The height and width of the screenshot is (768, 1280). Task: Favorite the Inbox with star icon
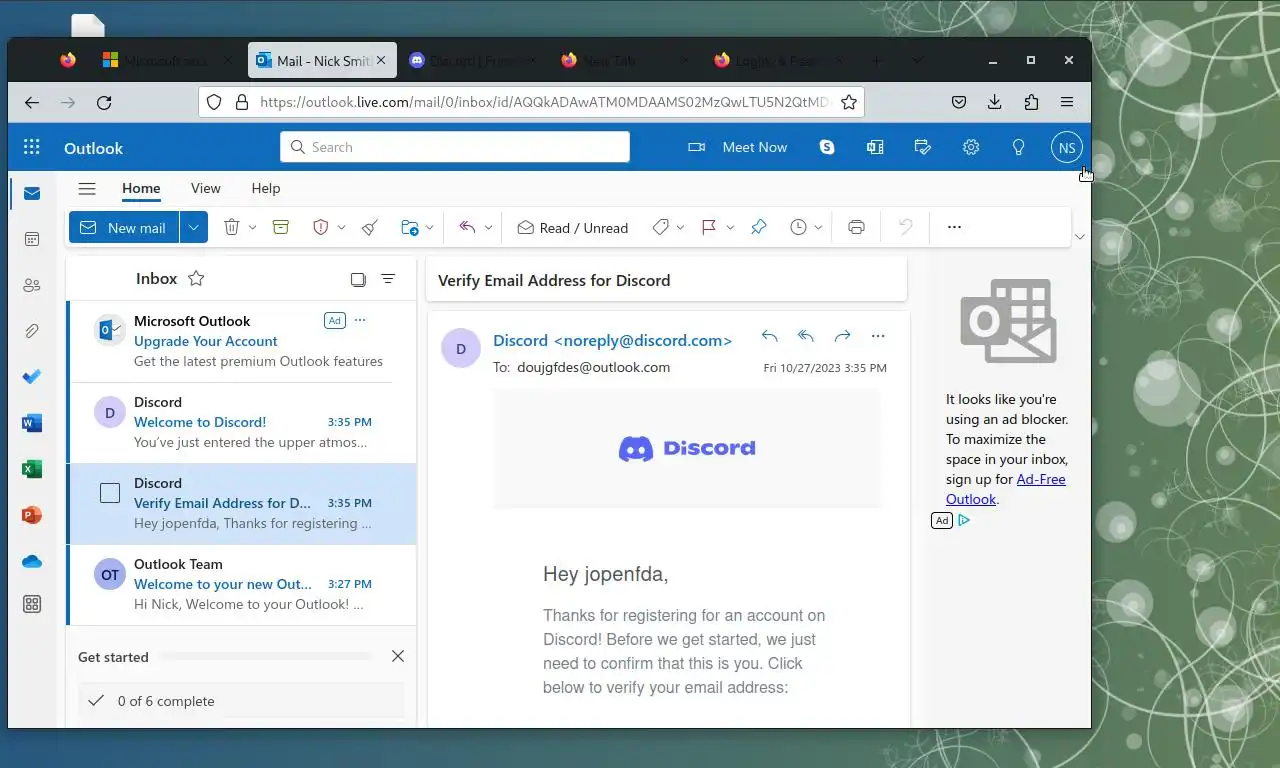pyautogui.click(x=196, y=279)
